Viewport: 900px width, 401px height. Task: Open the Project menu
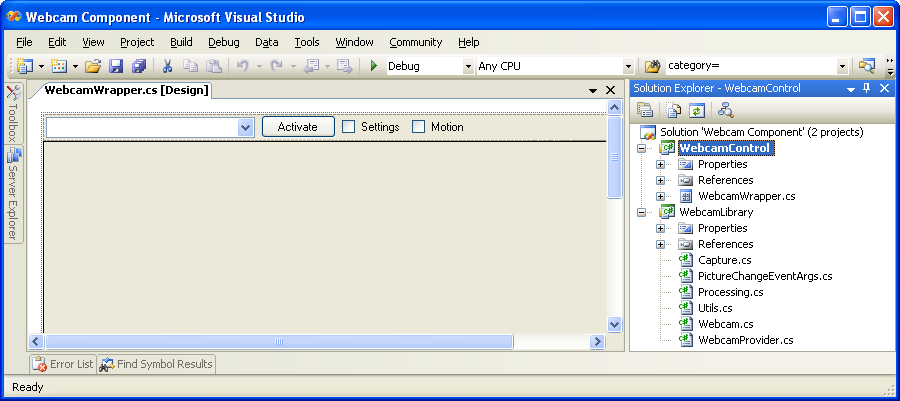[137, 42]
